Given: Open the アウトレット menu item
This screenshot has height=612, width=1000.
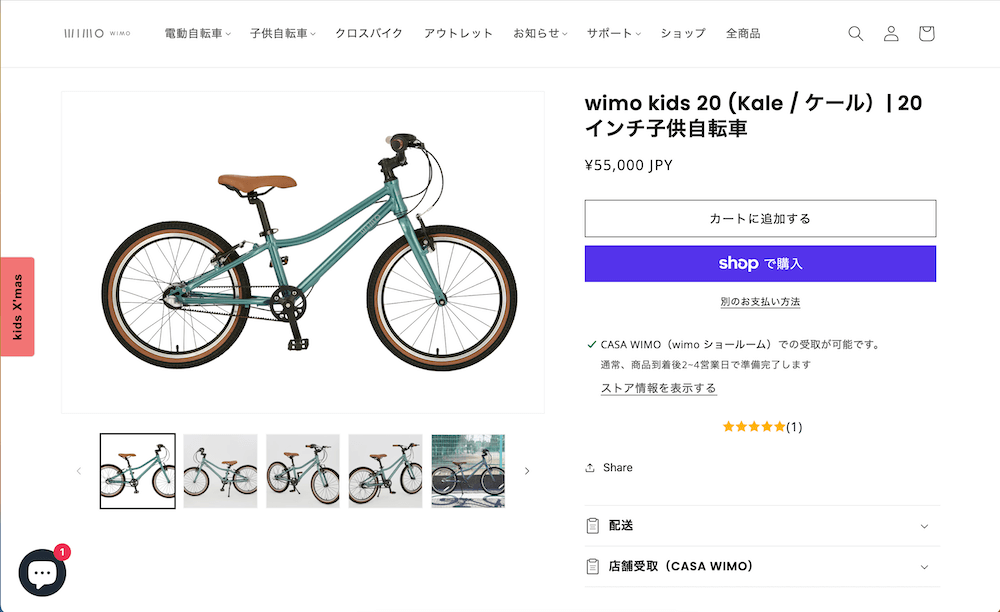Looking at the screenshot, I should [x=458, y=33].
